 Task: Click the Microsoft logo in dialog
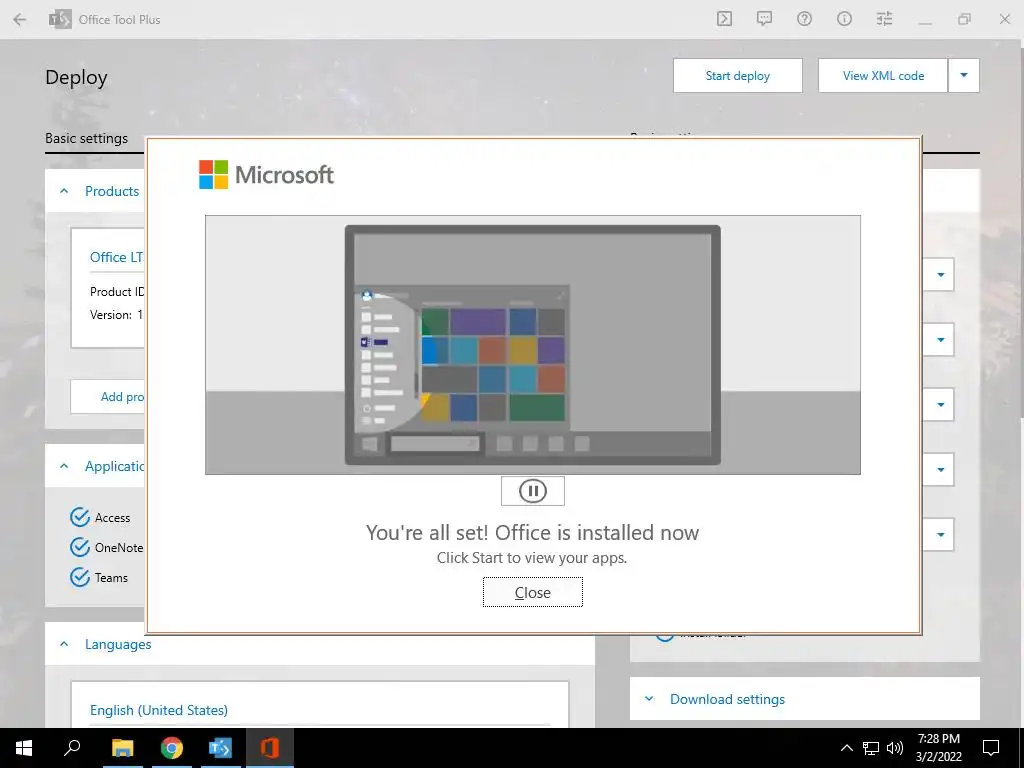pos(266,174)
